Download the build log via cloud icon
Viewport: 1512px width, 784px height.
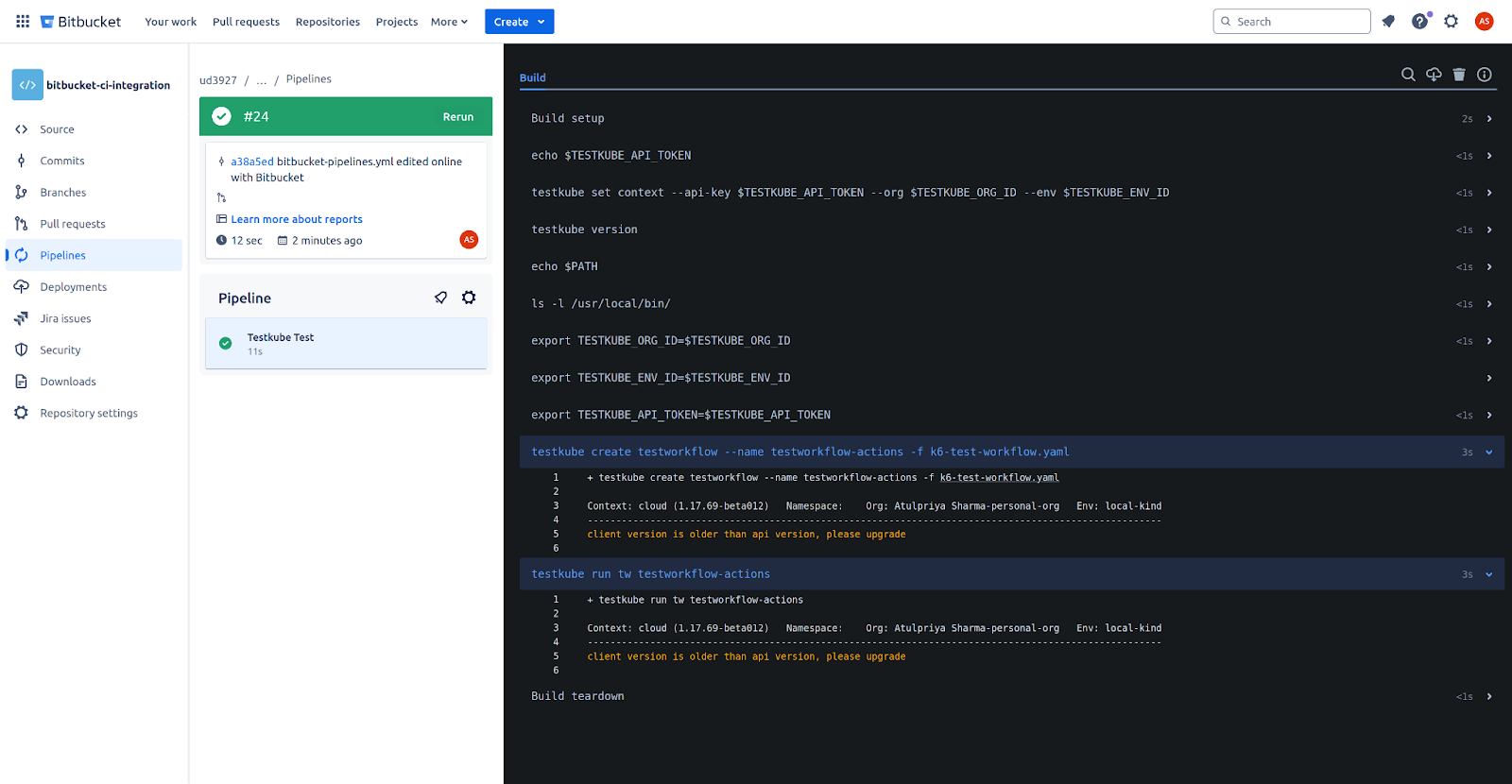pyautogui.click(x=1434, y=75)
